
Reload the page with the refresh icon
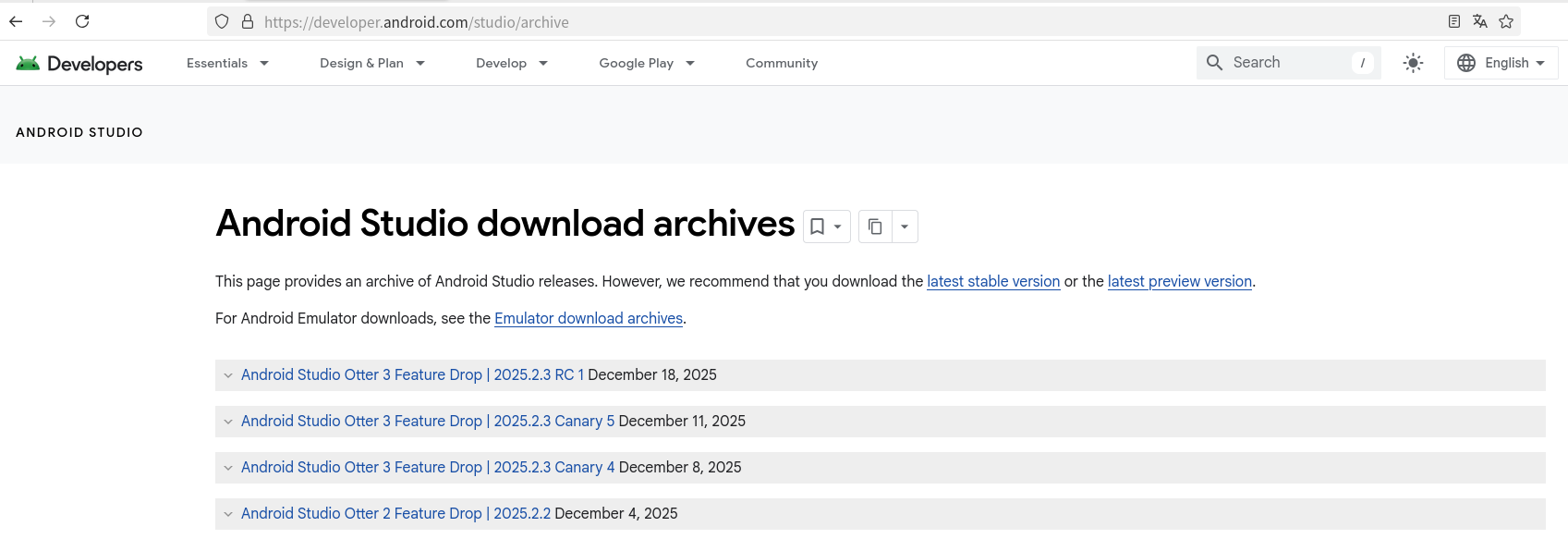(x=82, y=21)
